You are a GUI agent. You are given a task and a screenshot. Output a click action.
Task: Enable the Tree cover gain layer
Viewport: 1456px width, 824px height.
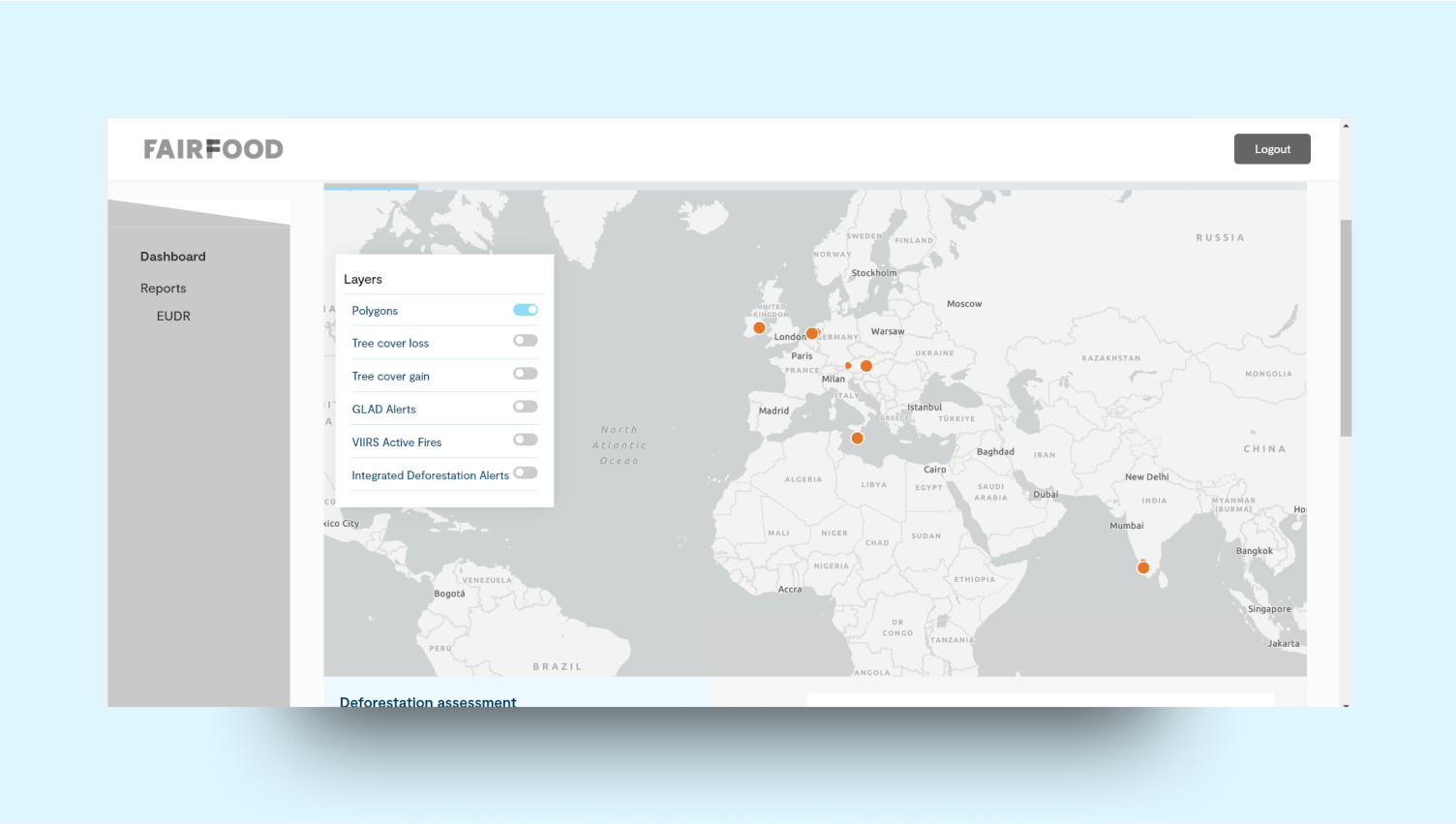click(x=526, y=374)
